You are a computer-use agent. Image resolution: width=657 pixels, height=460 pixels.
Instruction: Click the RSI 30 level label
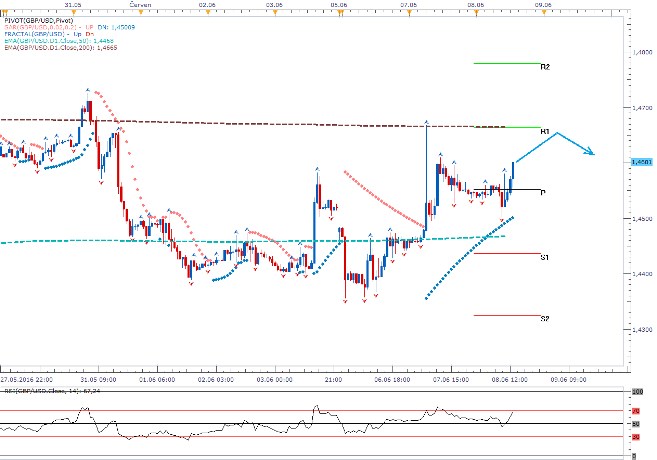(x=635, y=436)
